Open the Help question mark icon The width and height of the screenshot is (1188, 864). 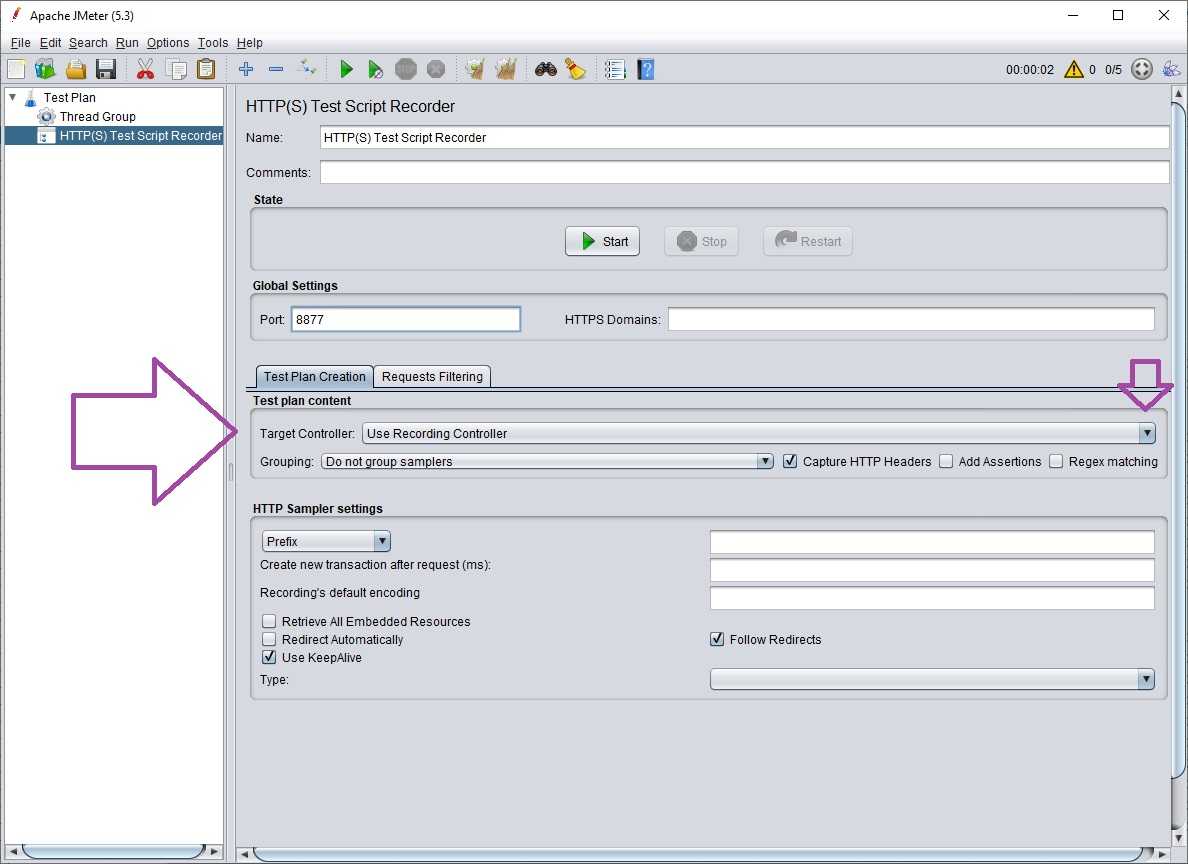point(645,69)
